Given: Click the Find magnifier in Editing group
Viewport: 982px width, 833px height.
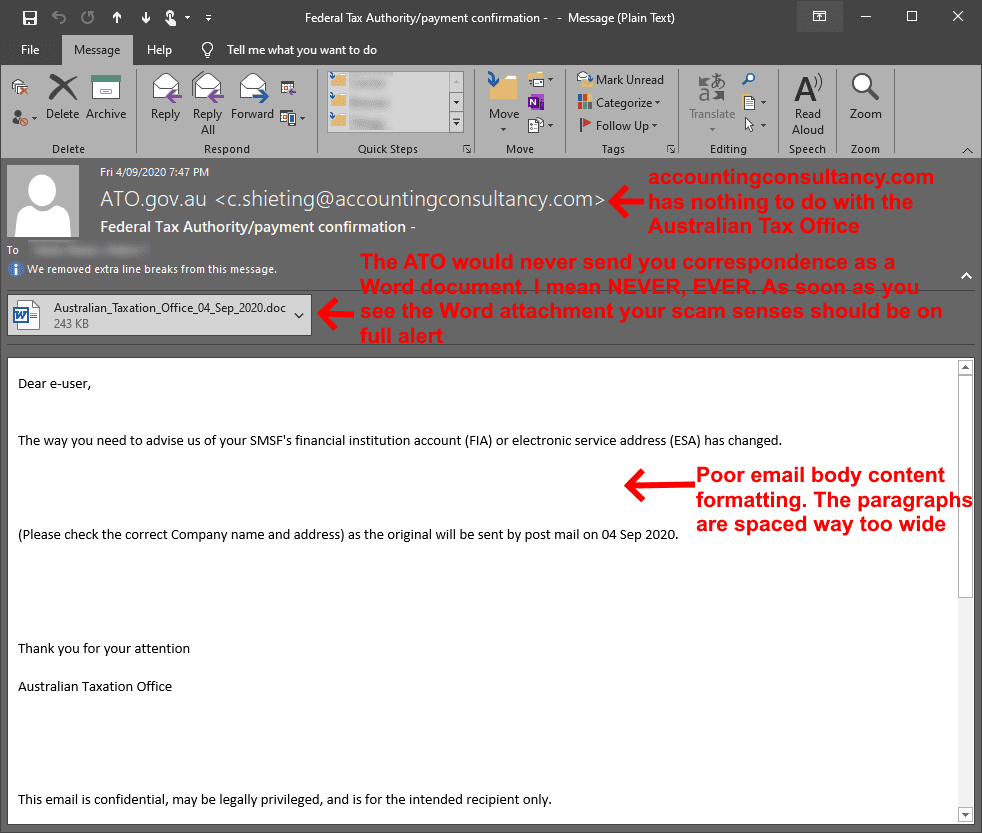Looking at the screenshot, I should point(748,80).
